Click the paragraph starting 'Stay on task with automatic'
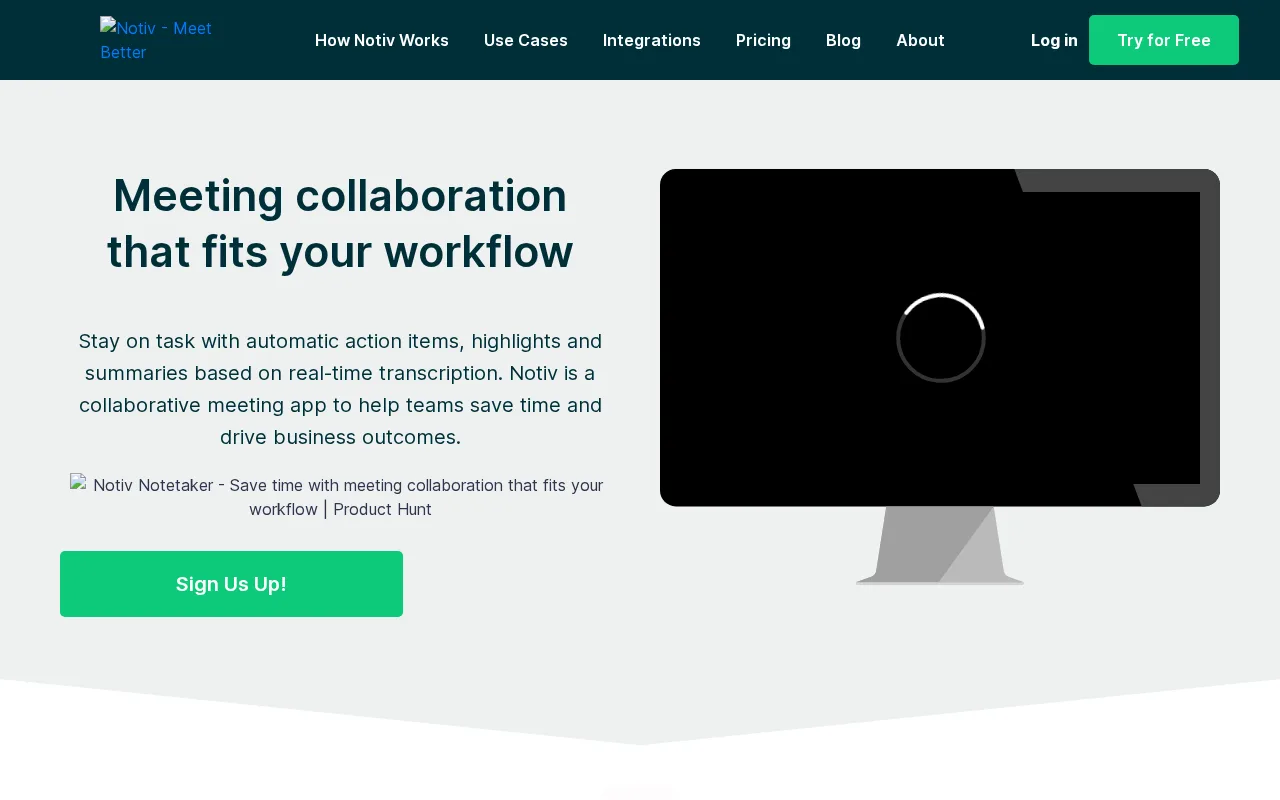Screen dimensions: 1280x800 [340, 389]
